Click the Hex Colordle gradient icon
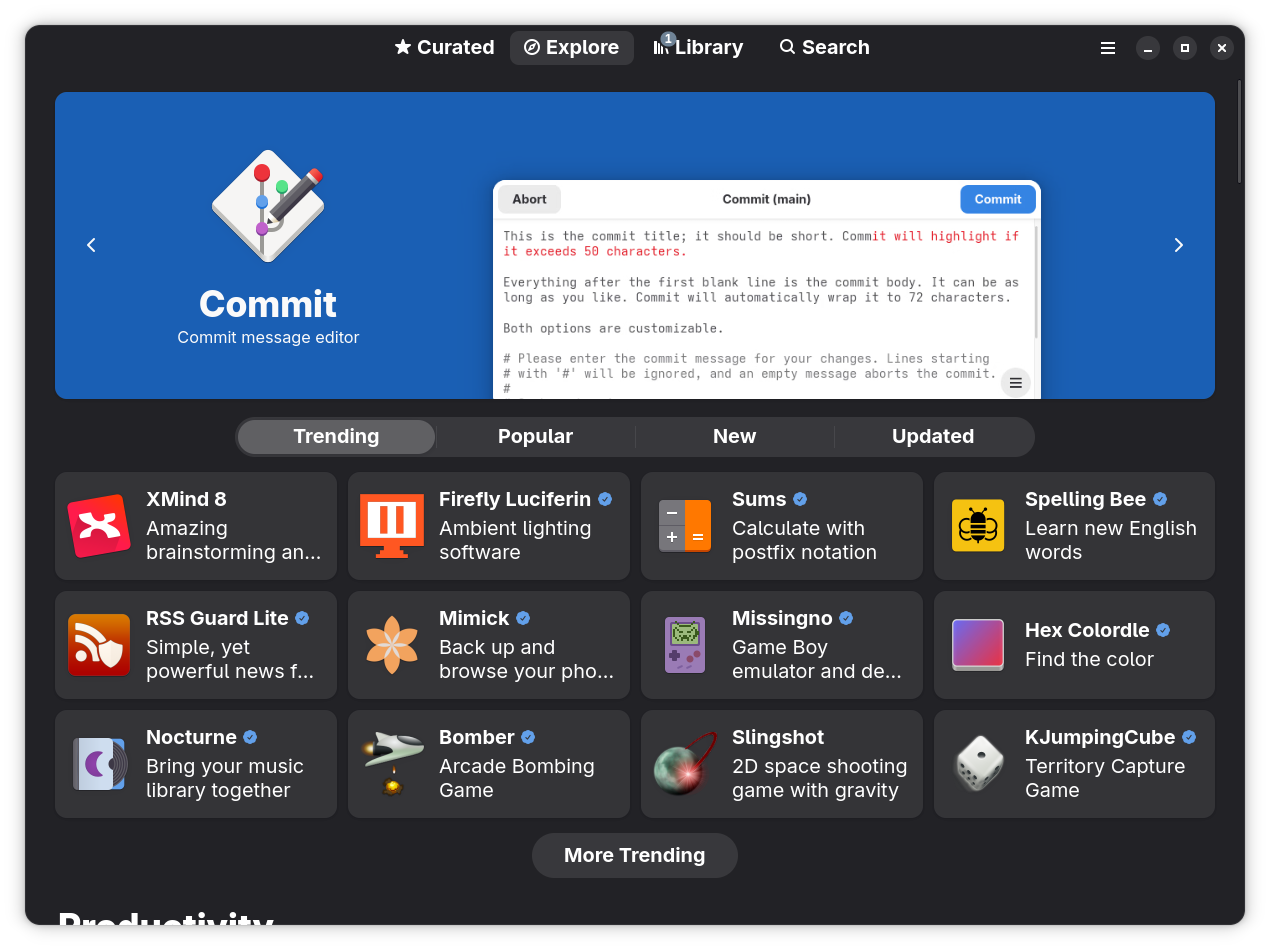The image size is (1270, 950). coord(978,645)
